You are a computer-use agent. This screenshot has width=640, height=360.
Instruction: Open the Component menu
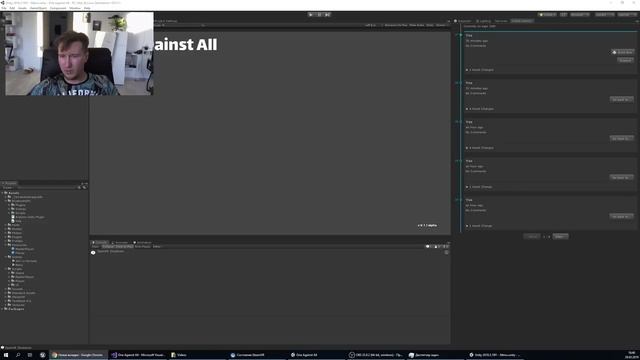coord(58,8)
